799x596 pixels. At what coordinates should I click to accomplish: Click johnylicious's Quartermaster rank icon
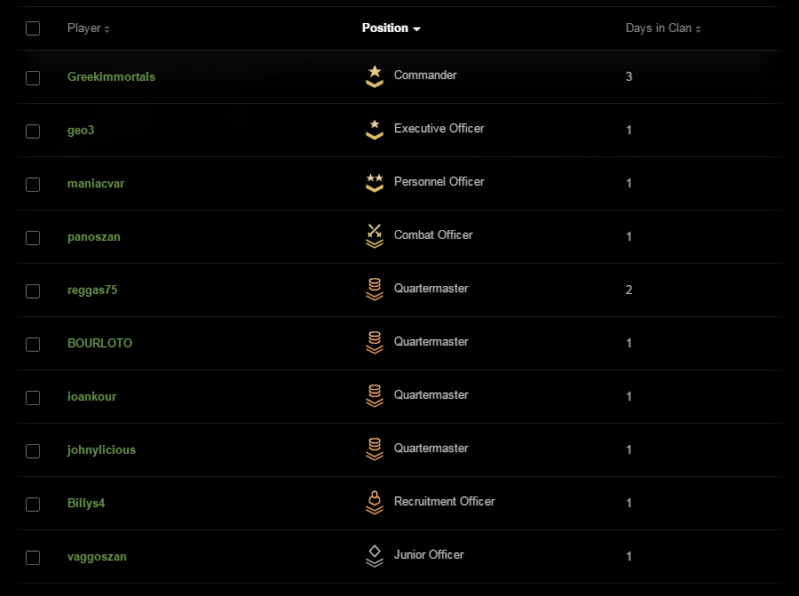pyautogui.click(x=375, y=449)
